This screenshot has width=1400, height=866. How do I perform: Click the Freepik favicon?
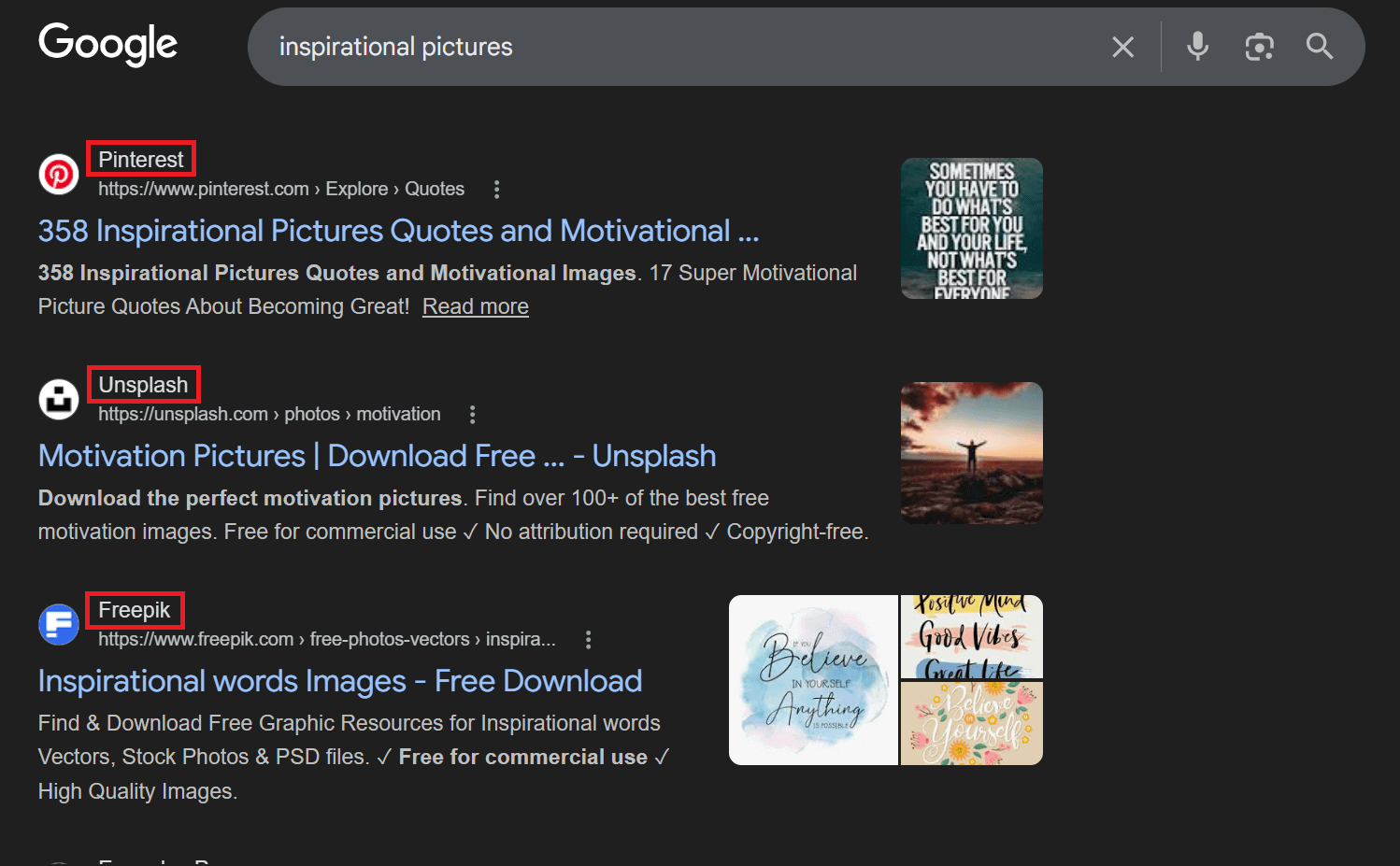click(x=59, y=624)
